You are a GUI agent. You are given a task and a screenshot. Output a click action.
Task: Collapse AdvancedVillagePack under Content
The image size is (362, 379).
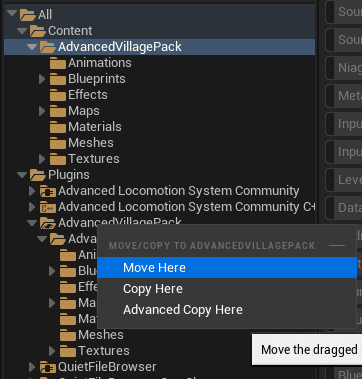click(x=32, y=47)
